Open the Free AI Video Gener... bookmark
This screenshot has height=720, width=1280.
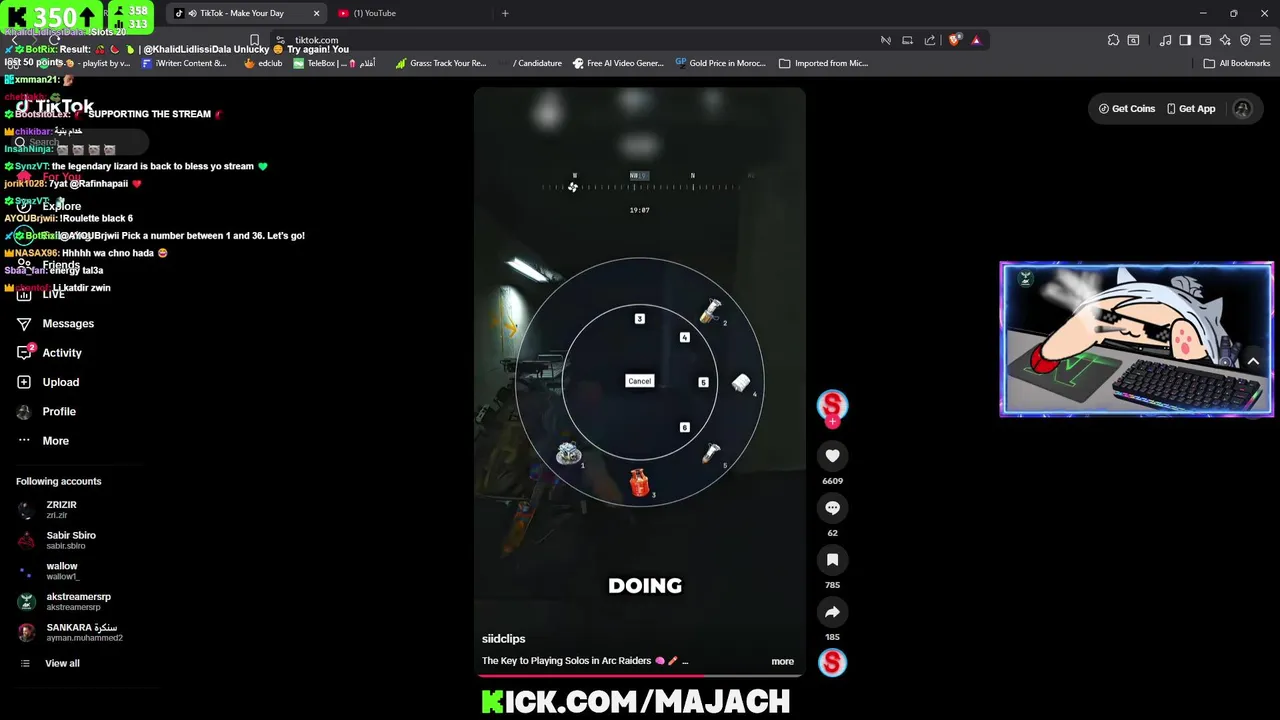point(618,63)
